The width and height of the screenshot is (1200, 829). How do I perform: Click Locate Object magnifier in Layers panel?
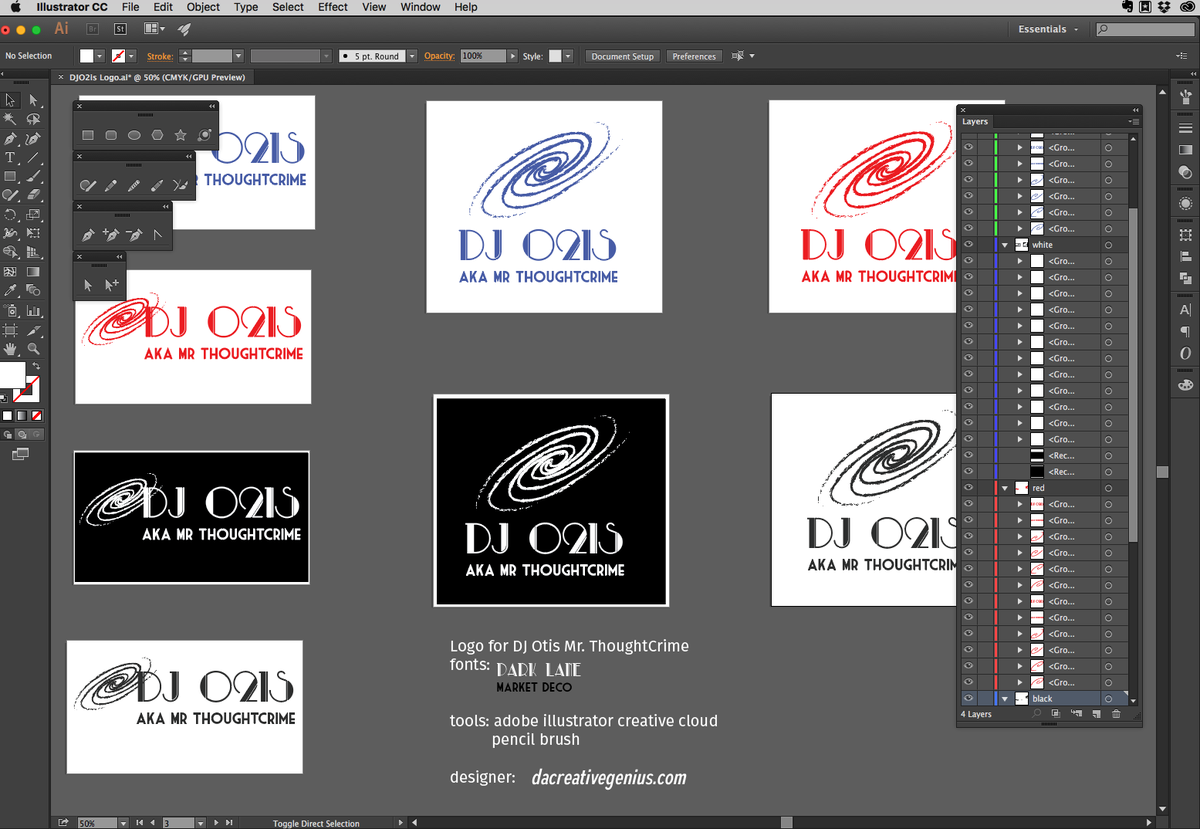coord(1037,714)
